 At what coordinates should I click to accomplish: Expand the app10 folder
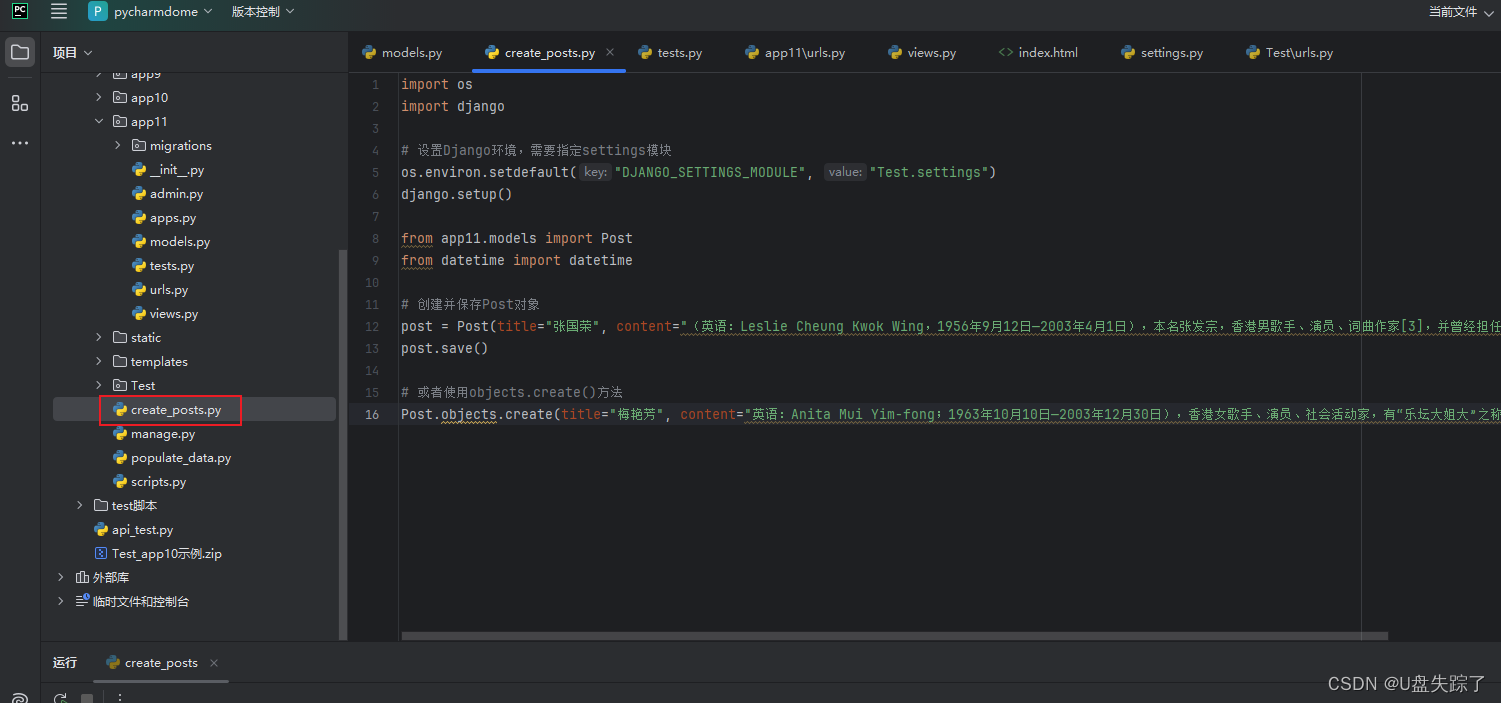tap(99, 97)
